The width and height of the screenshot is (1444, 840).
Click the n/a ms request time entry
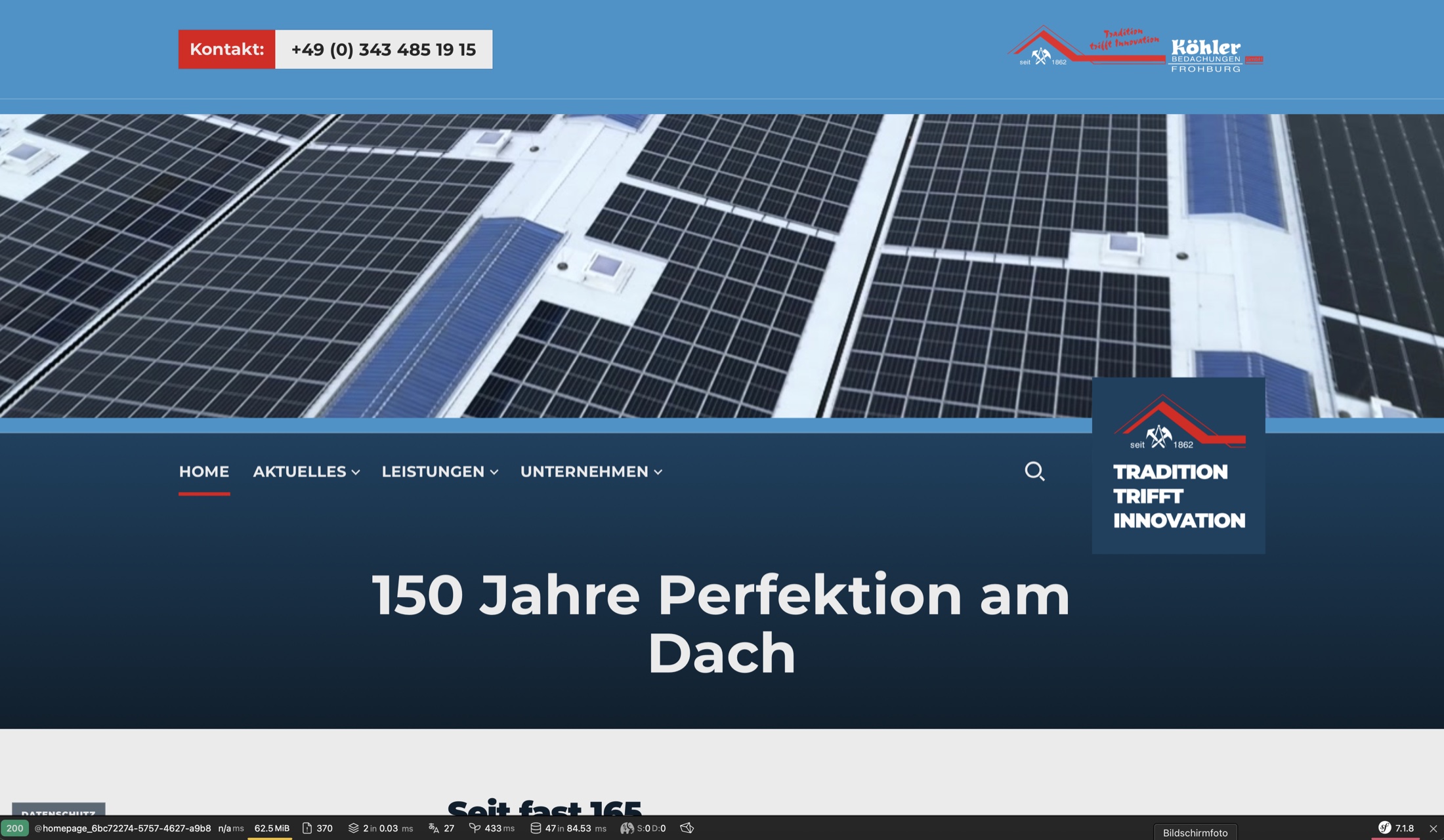tap(230, 828)
